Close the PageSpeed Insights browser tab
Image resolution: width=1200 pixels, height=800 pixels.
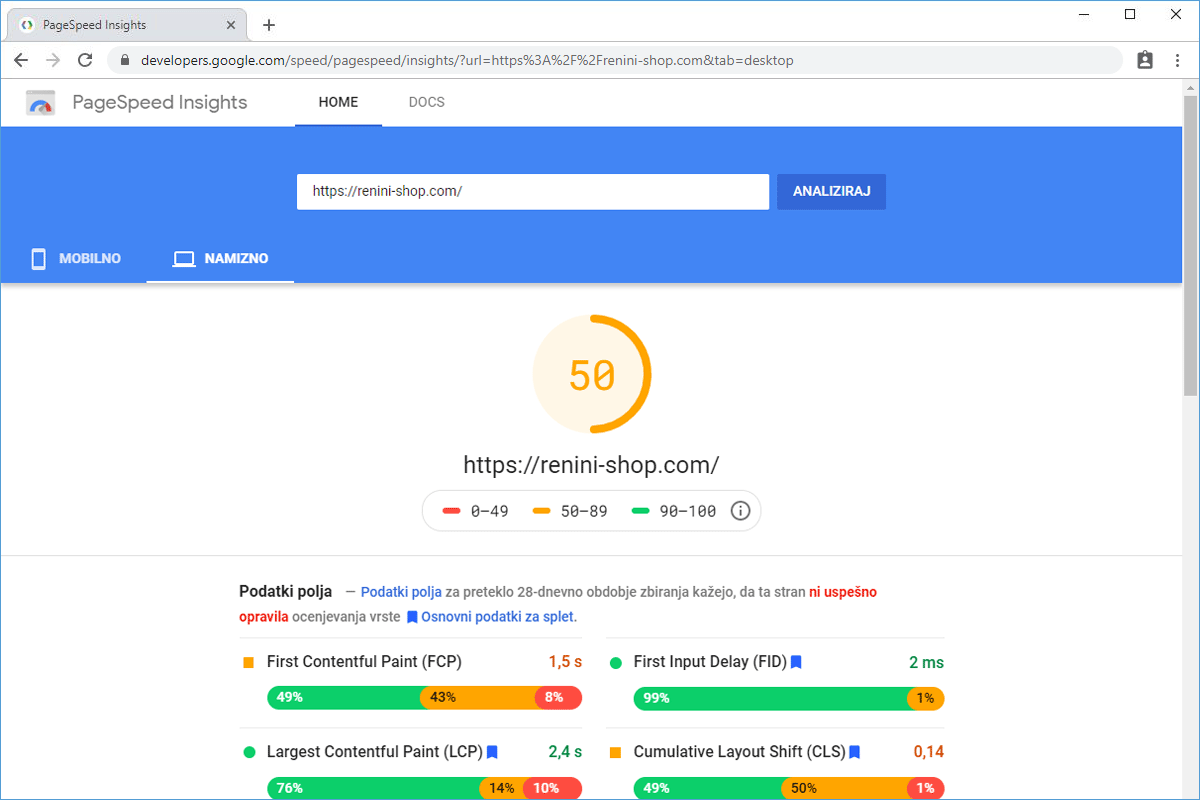tap(231, 25)
